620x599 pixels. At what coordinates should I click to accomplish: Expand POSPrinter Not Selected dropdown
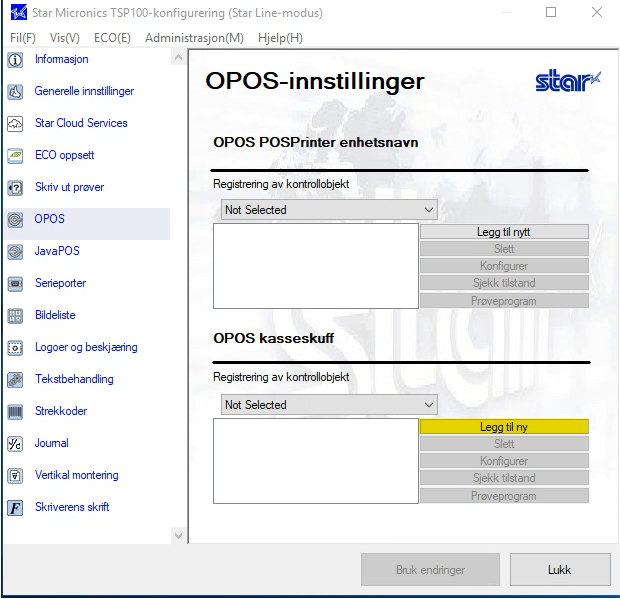pos(329,210)
